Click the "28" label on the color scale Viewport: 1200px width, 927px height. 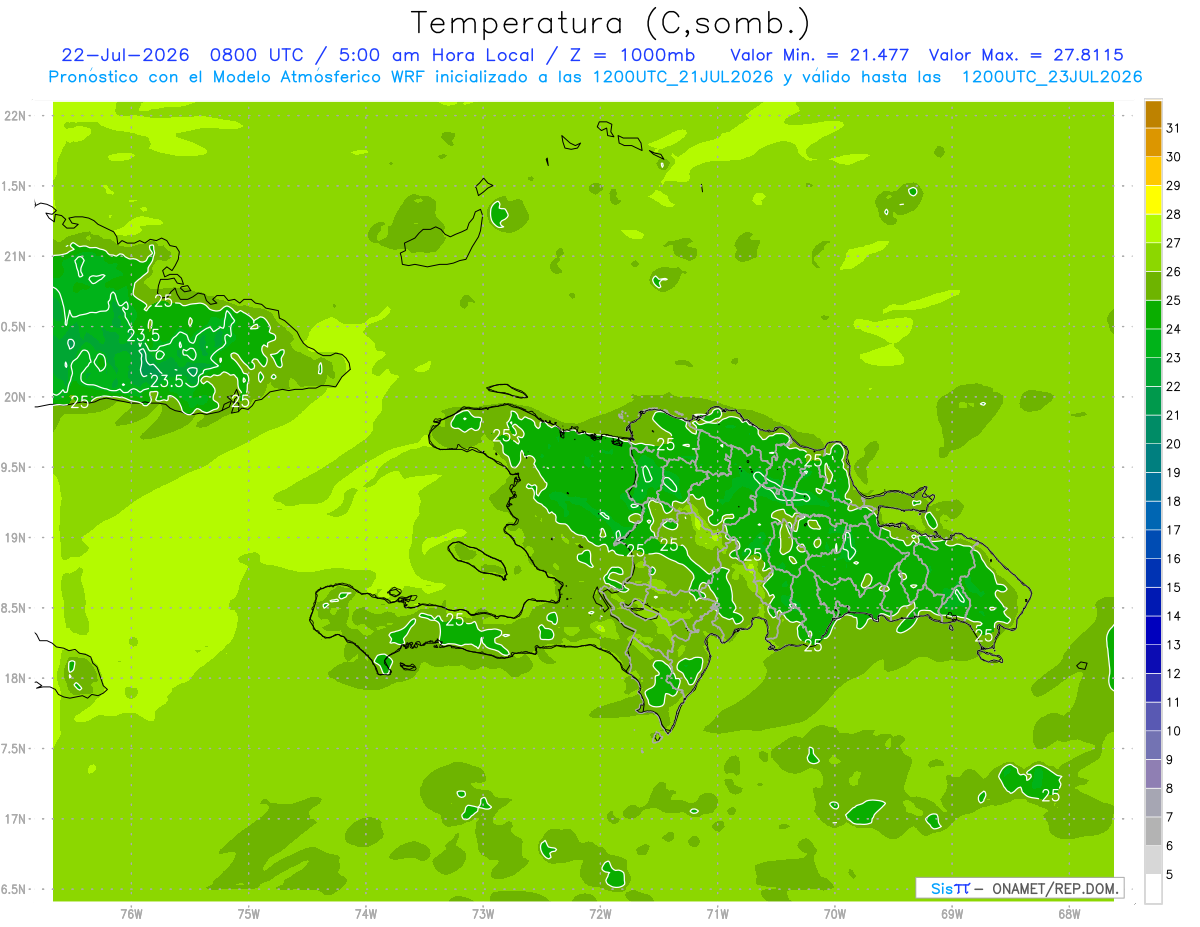1173,214
